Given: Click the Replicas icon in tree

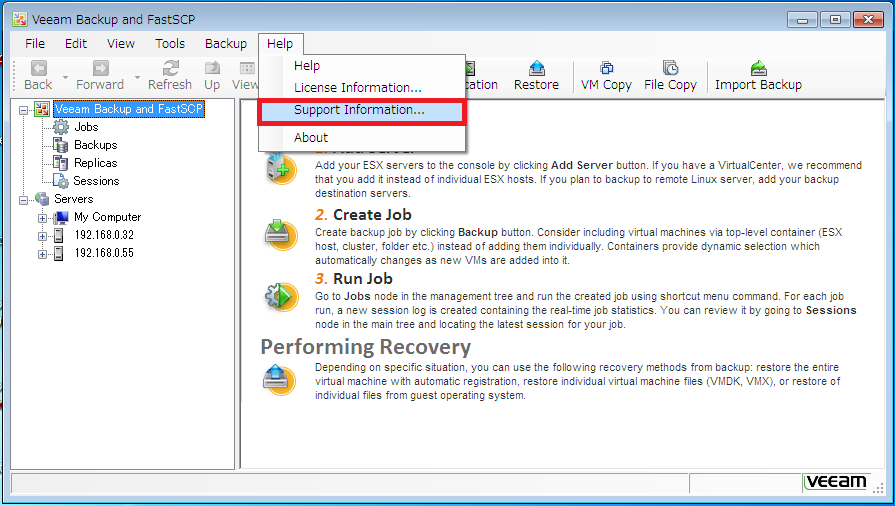Looking at the screenshot, I should tap(61, 163).
